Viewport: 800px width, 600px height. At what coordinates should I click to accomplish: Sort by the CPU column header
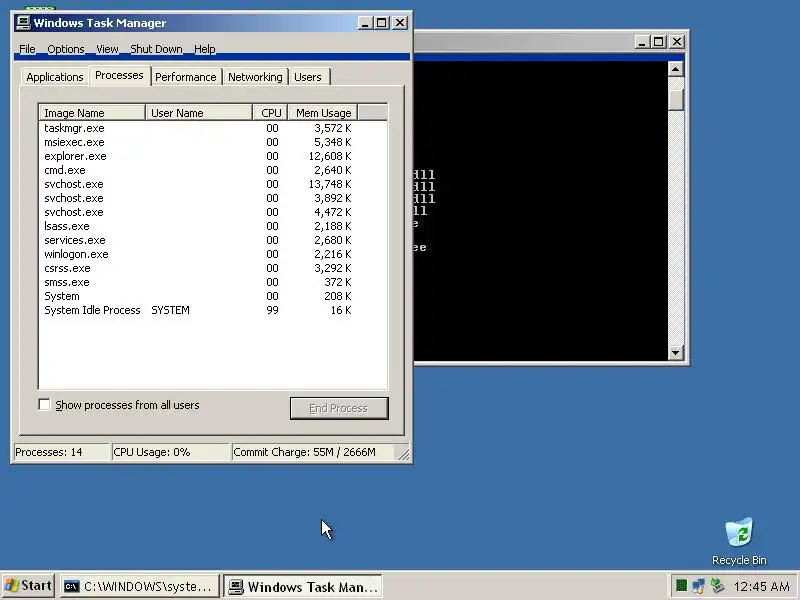(x=270, y=113)
